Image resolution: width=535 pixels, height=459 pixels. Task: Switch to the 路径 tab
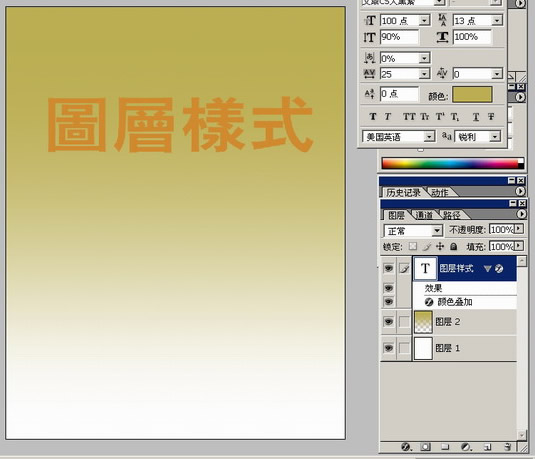click(451, 215)
